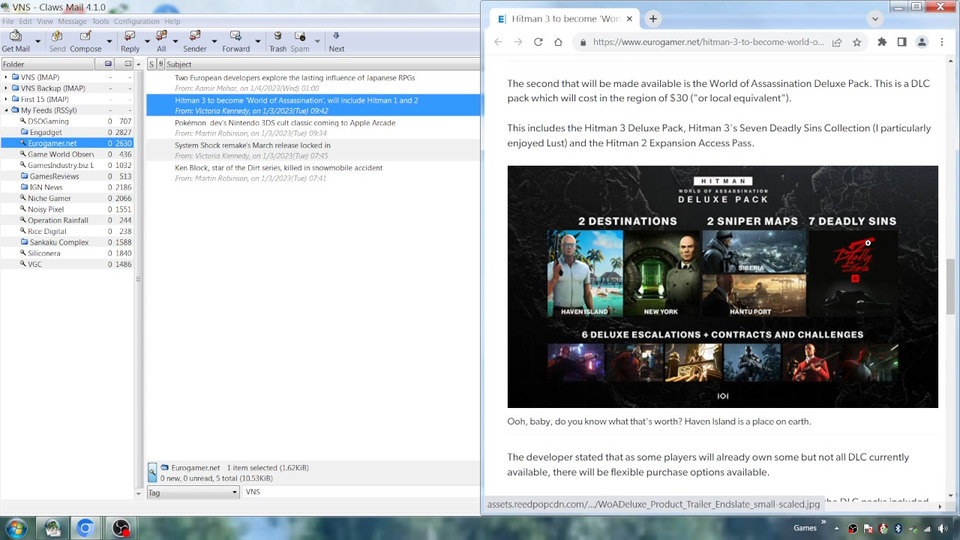The height and width of the screenshot is (540, 960).
Task: Open the Compose dropdown arrow
Action: (x=109, y=42)
